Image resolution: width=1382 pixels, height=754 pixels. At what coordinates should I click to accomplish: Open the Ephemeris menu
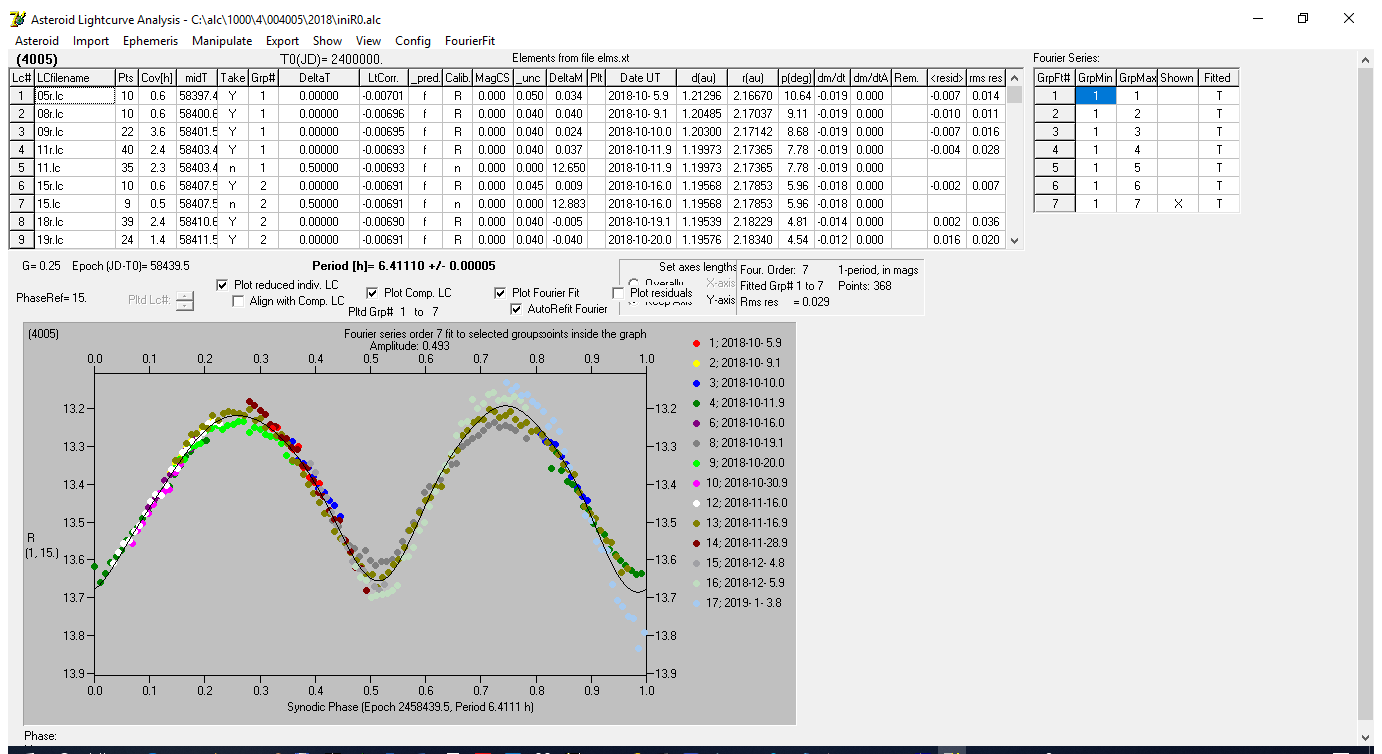[150, 41]
